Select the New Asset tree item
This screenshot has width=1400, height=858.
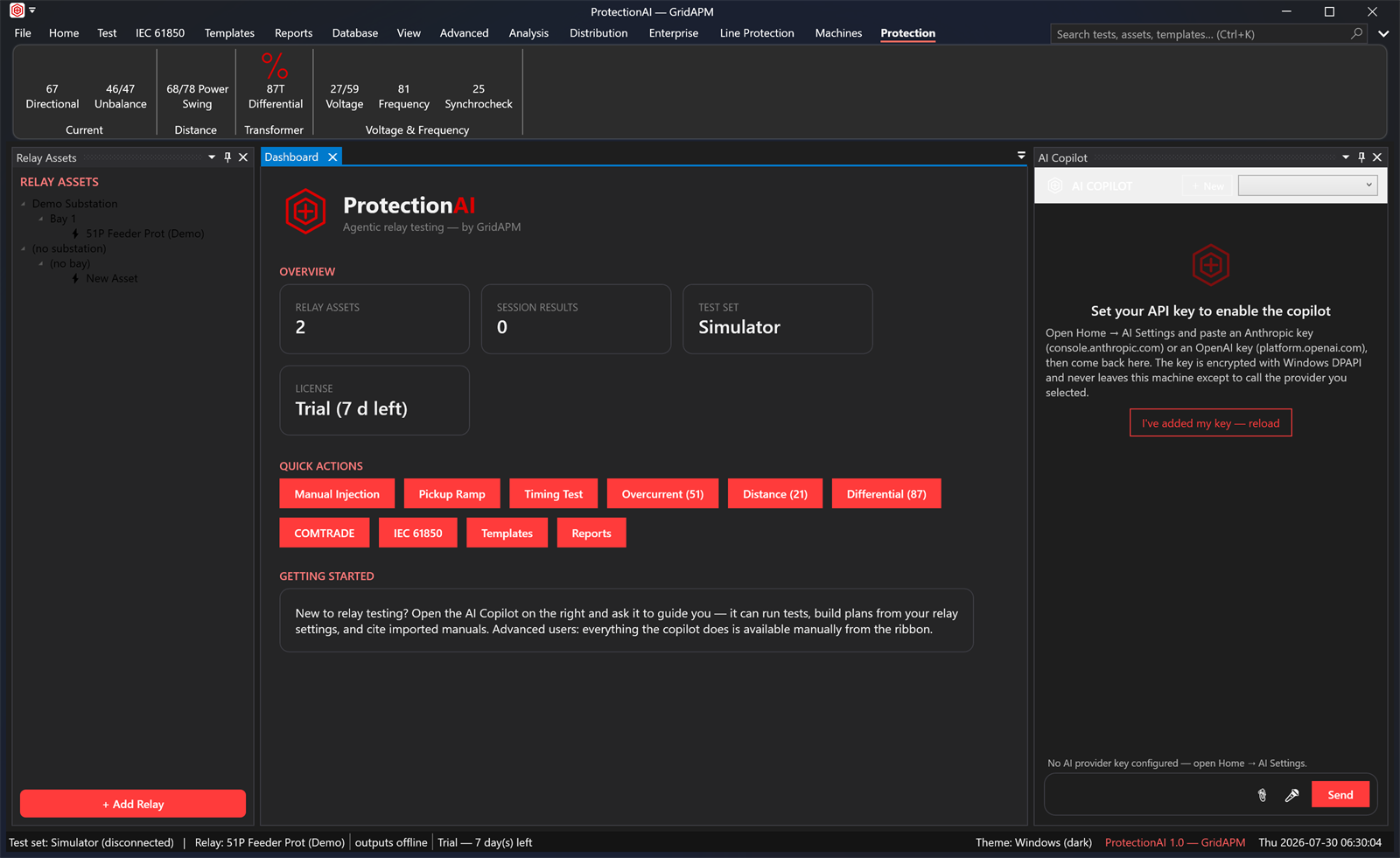click(112, 278)
